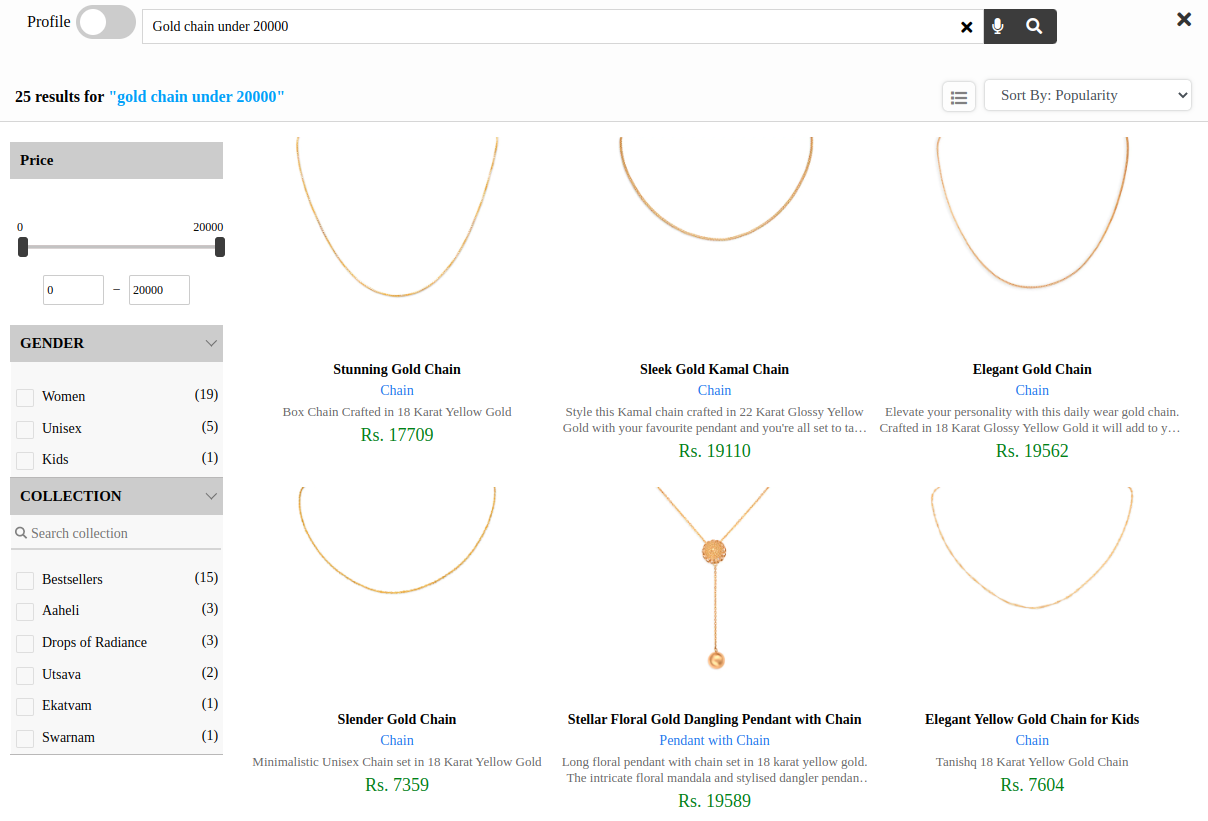This screenshot has height=821, width=1208.
Task: Open the Sleek Gold Kamal Chain image
Action: (x=714, y=230)
